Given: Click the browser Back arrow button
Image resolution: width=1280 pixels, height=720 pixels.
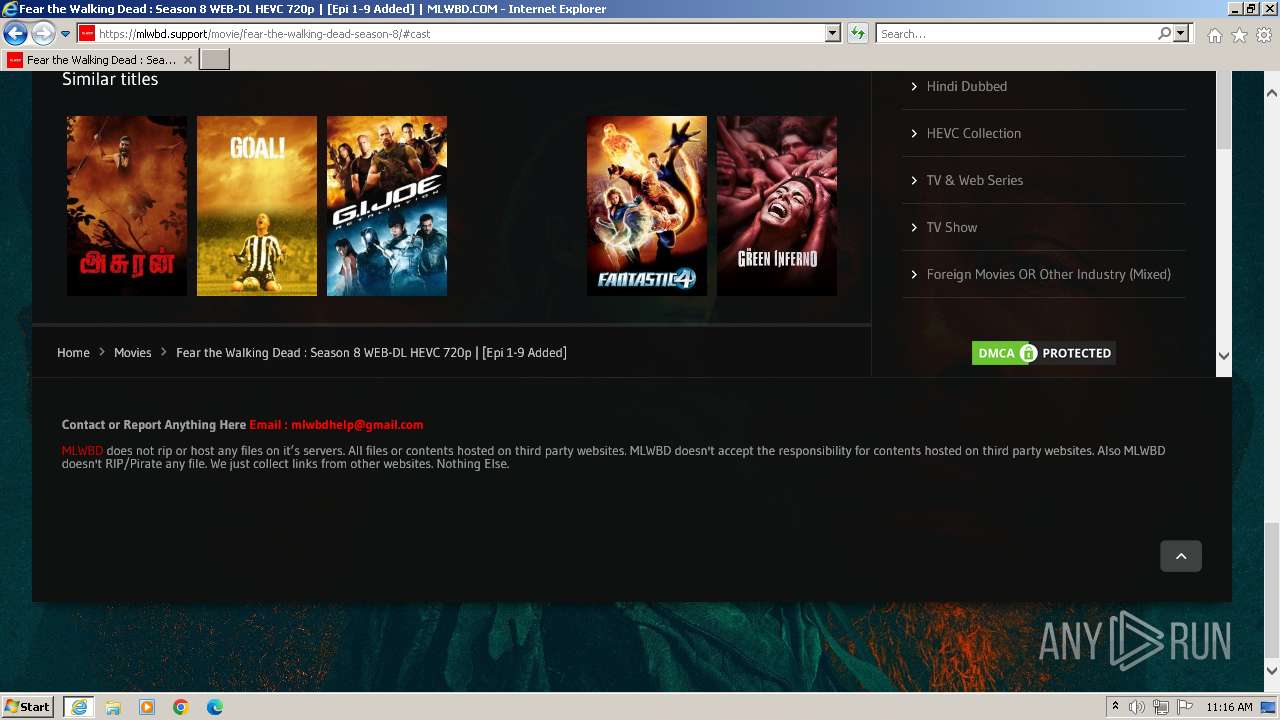Looking at the screenshot, I should pyautogui.click(x=15, y=34).
